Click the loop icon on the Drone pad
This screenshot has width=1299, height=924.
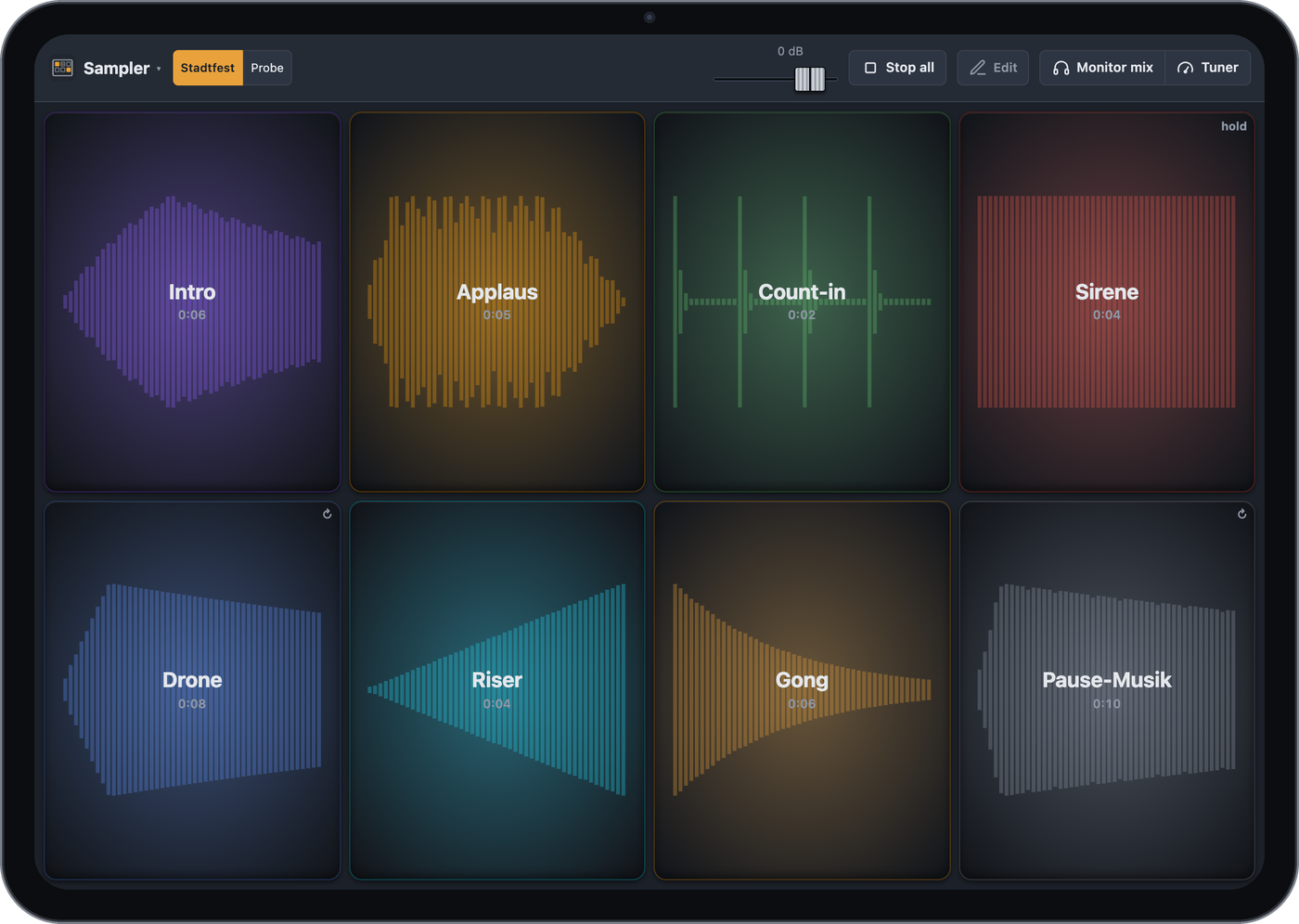(x=328, y=514)
